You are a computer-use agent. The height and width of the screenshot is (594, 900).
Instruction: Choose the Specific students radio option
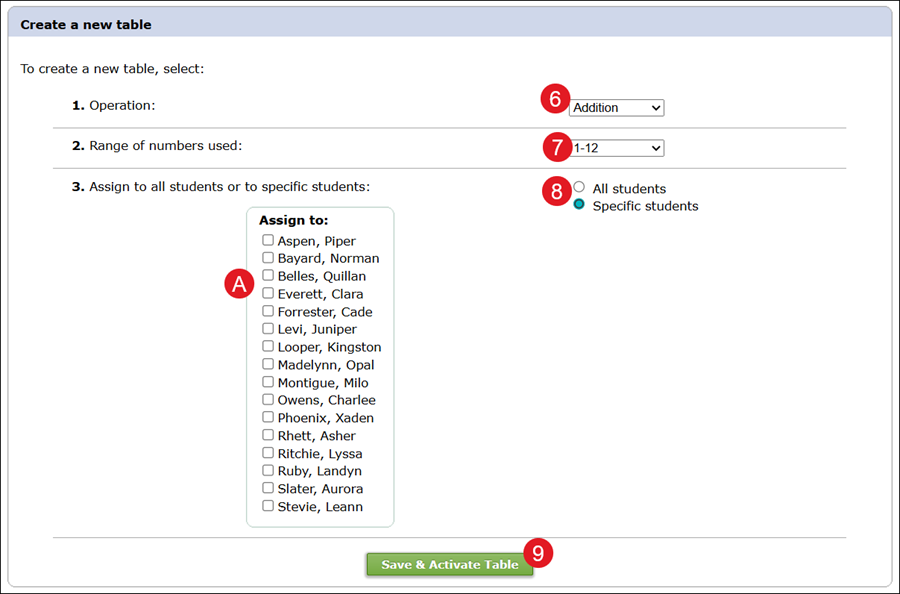[579, 204]
